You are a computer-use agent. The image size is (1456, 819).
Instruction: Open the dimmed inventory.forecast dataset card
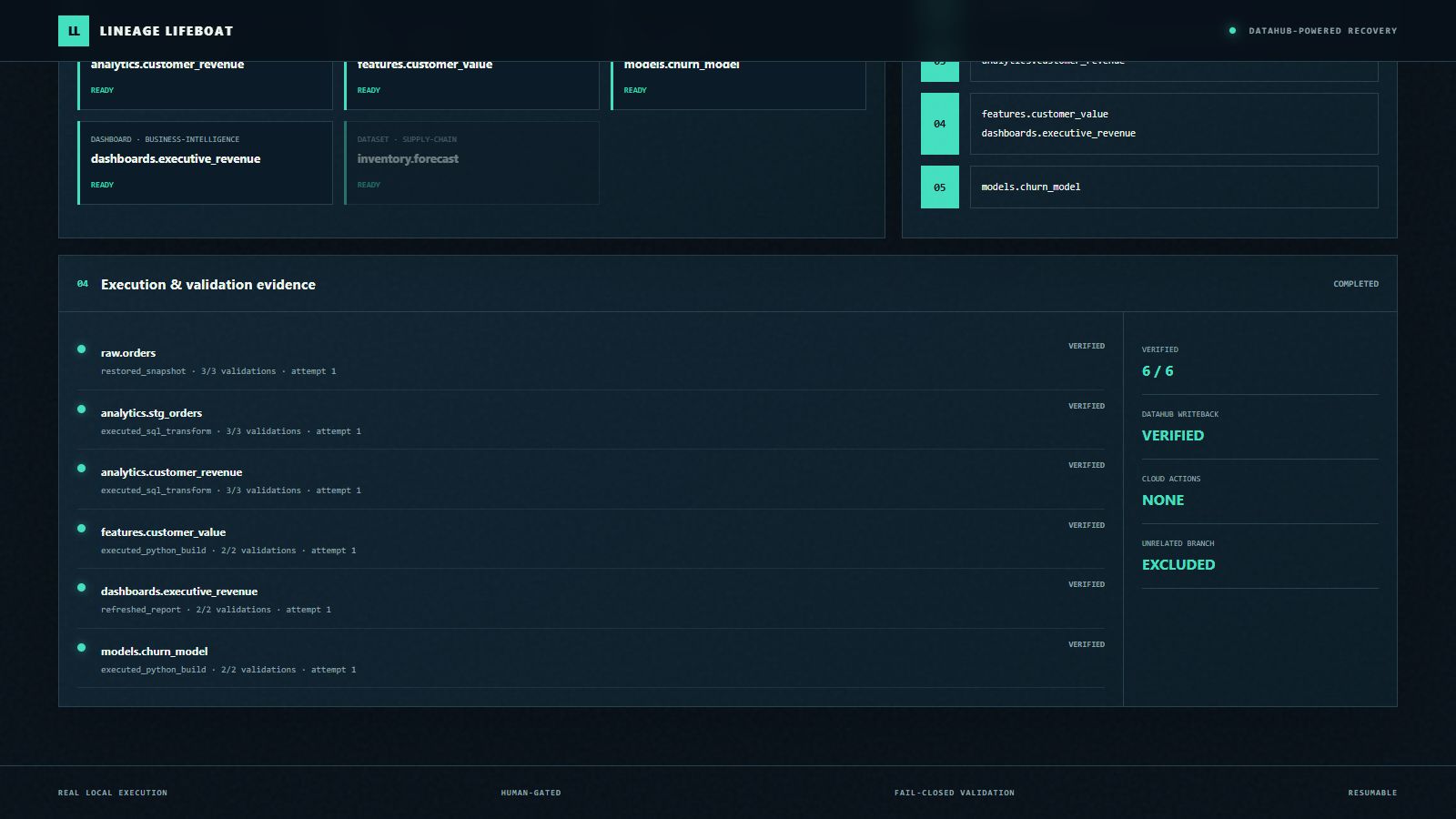click(x=471, y=163)
